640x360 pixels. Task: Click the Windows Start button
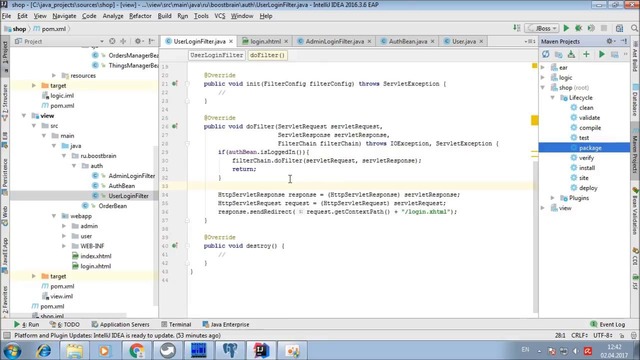coord(12,351)
